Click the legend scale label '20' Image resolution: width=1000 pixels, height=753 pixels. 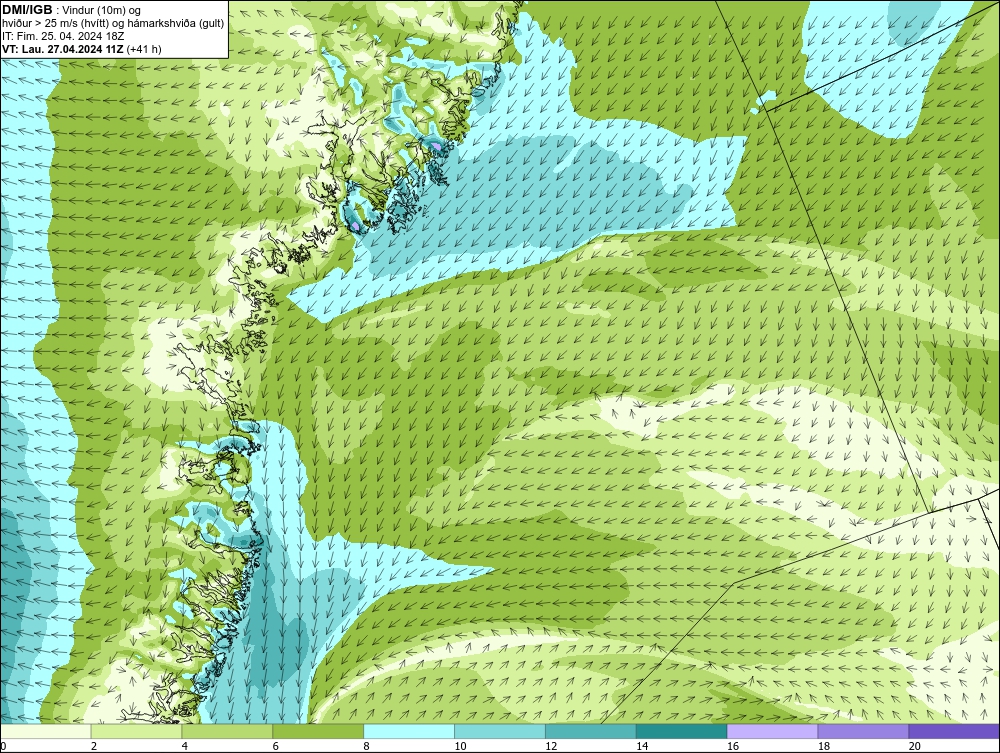[915, 746]
